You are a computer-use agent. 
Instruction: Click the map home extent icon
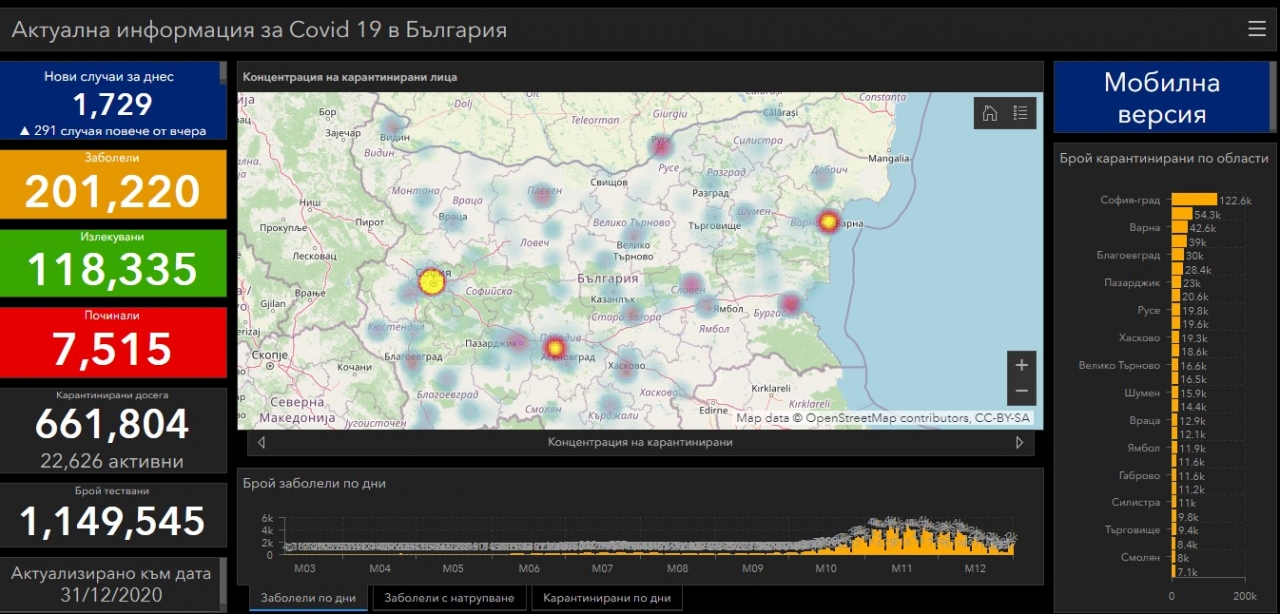tap(990, 113)
